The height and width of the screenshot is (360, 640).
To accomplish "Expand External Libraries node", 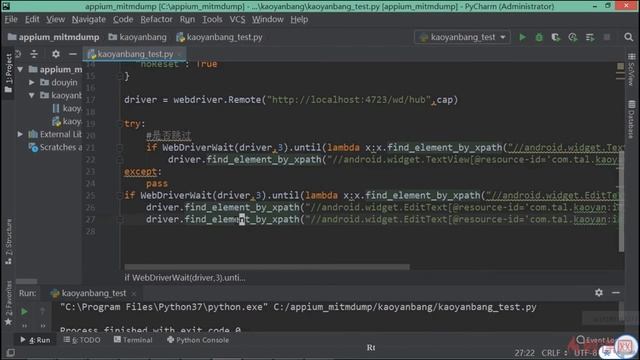I will point(20,134).
